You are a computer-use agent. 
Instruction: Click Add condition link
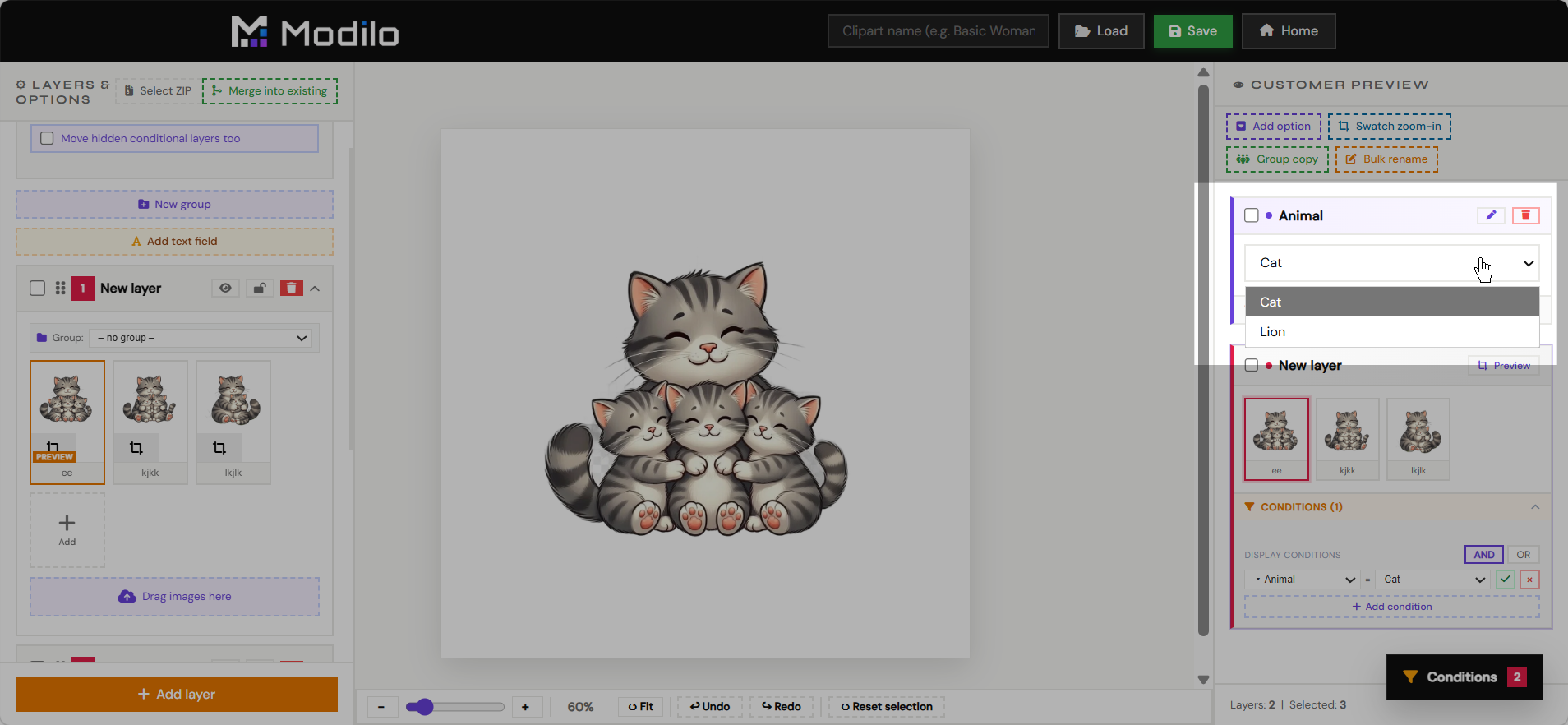pyautogui.click(x=1391, y=607)
